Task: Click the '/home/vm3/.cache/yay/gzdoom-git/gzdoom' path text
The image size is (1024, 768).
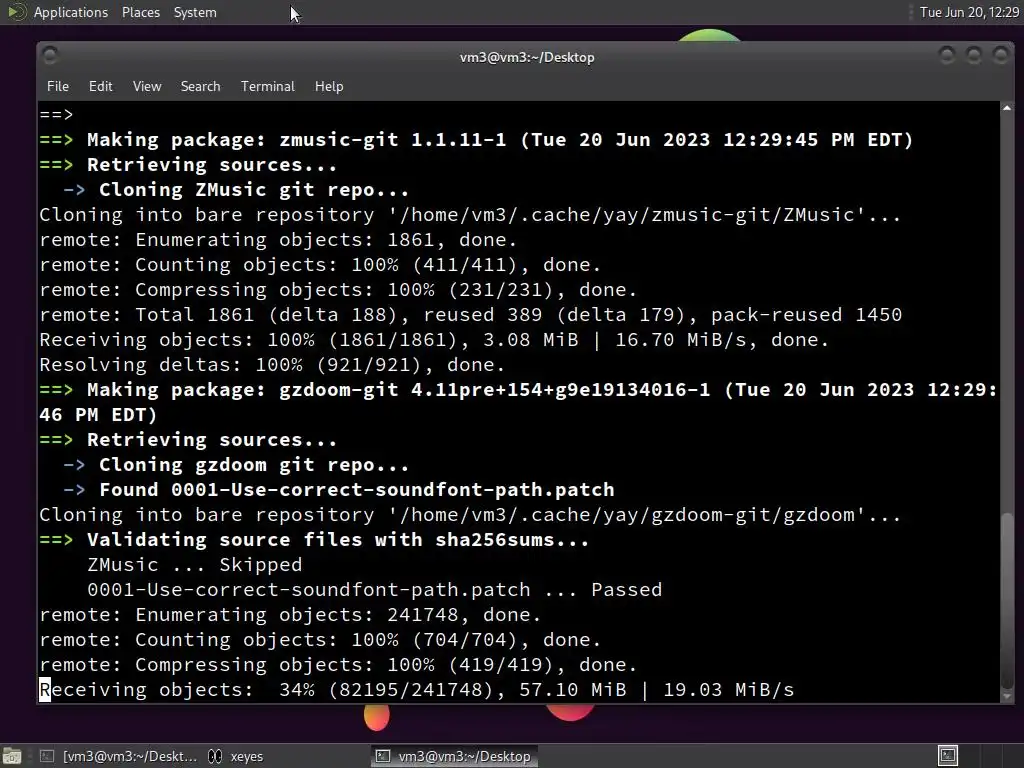Action: coord(627,515)
